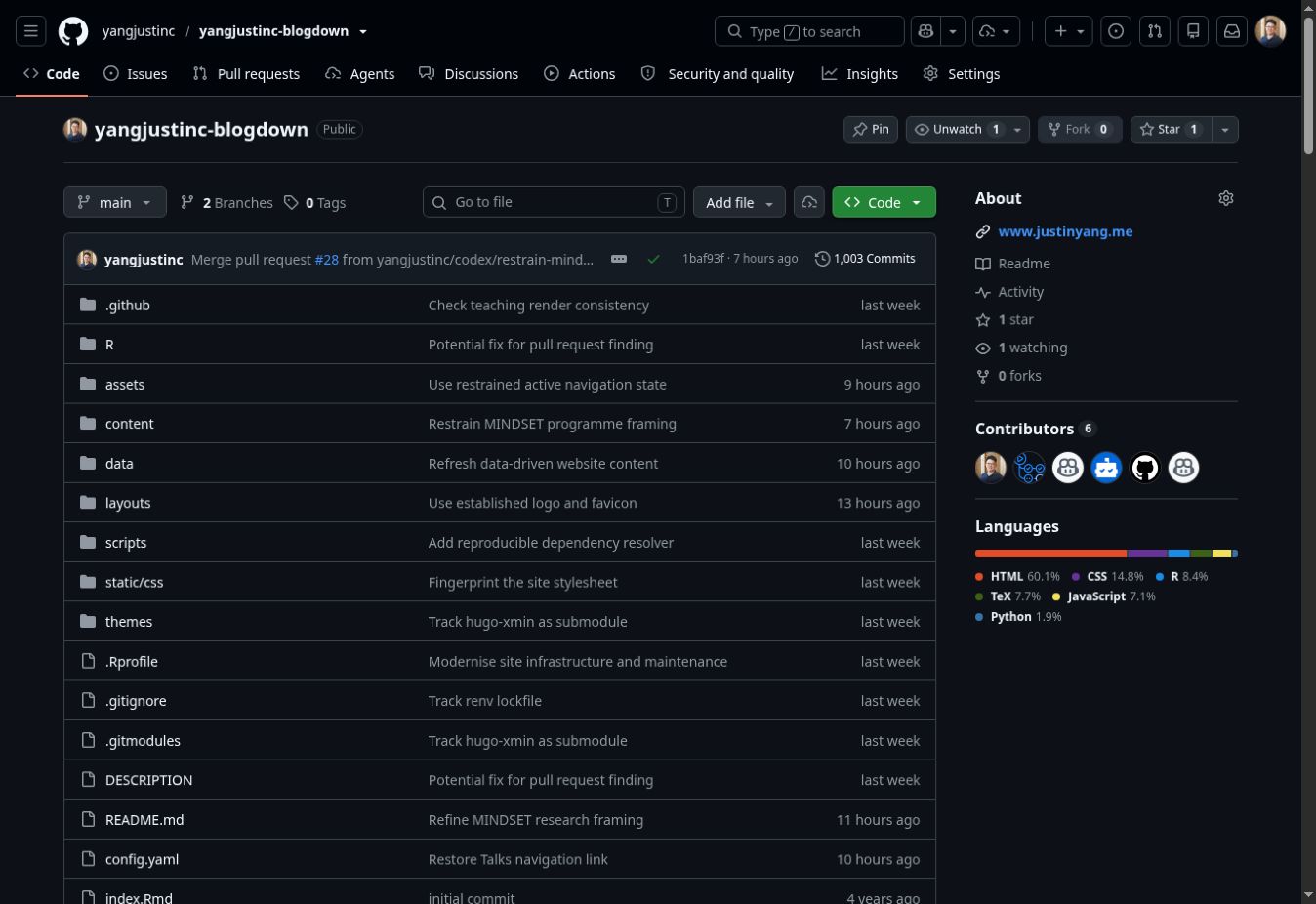Open the Star lists dropdown arrow
This screenshot has width=1316, height=904.
pos(1224,129)
